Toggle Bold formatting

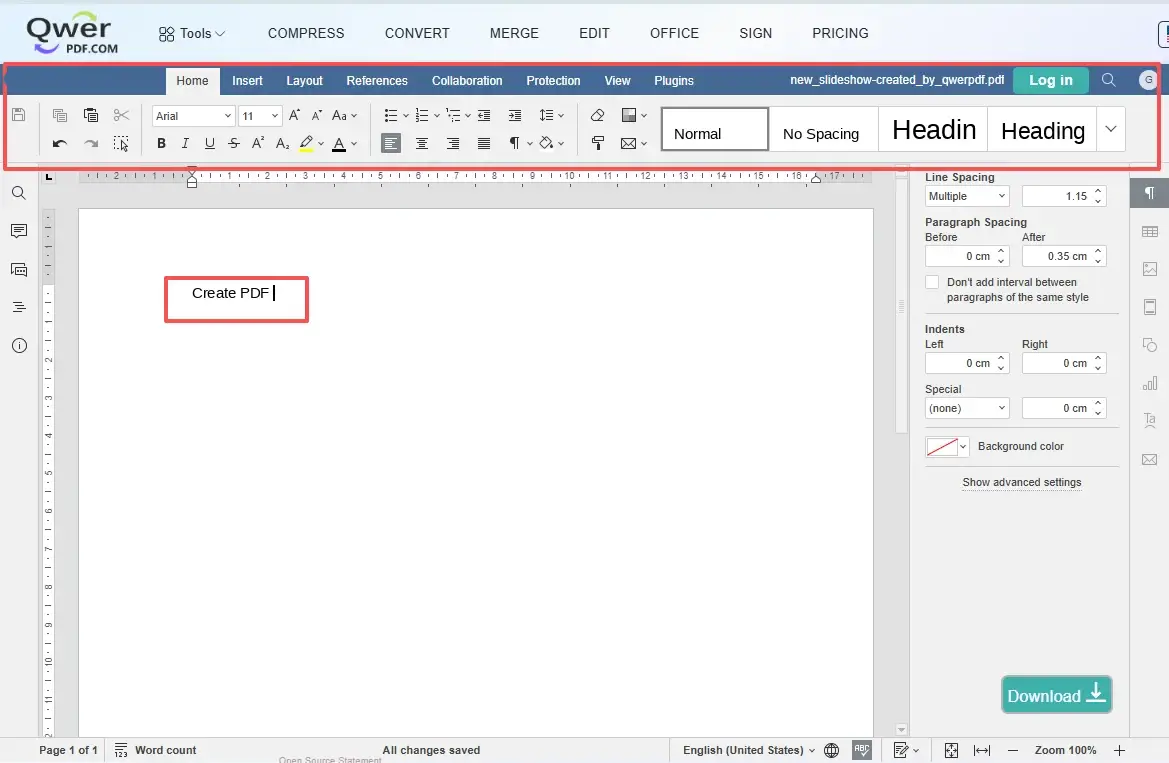[x=161, y=143]
